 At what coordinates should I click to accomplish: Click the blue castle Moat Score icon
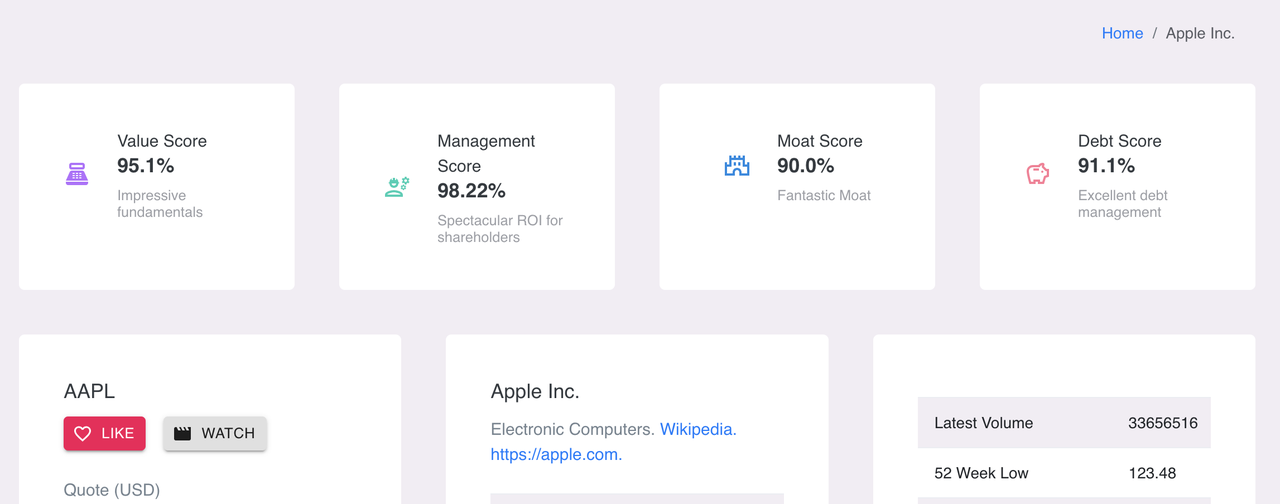tap(737, 166)
